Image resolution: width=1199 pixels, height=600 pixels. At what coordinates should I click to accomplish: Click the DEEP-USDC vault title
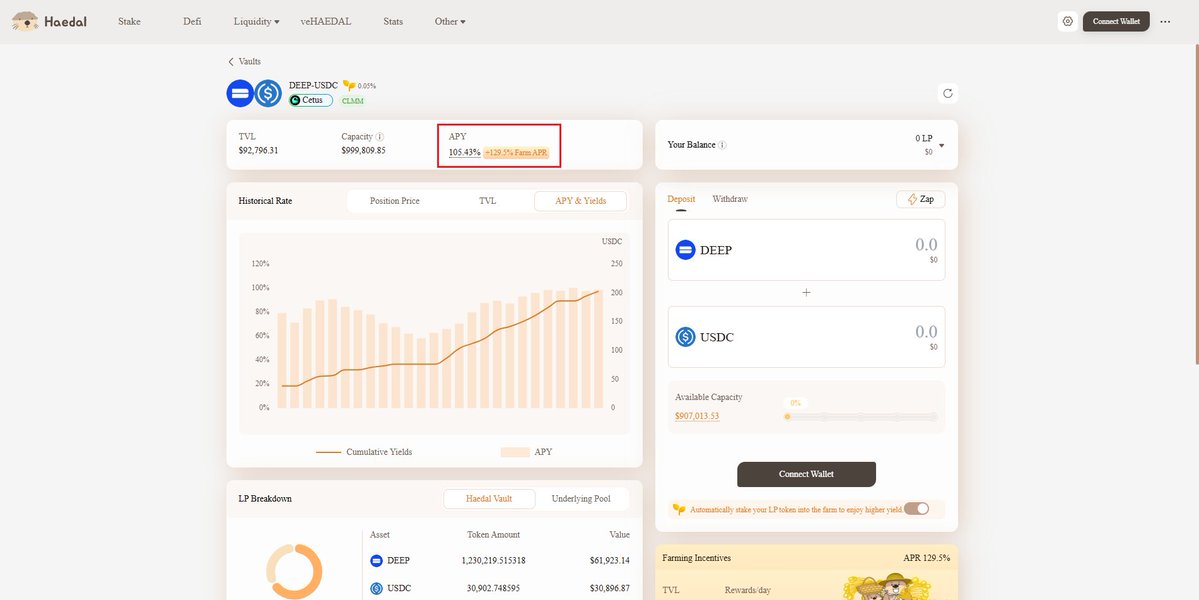click(314, 85)
